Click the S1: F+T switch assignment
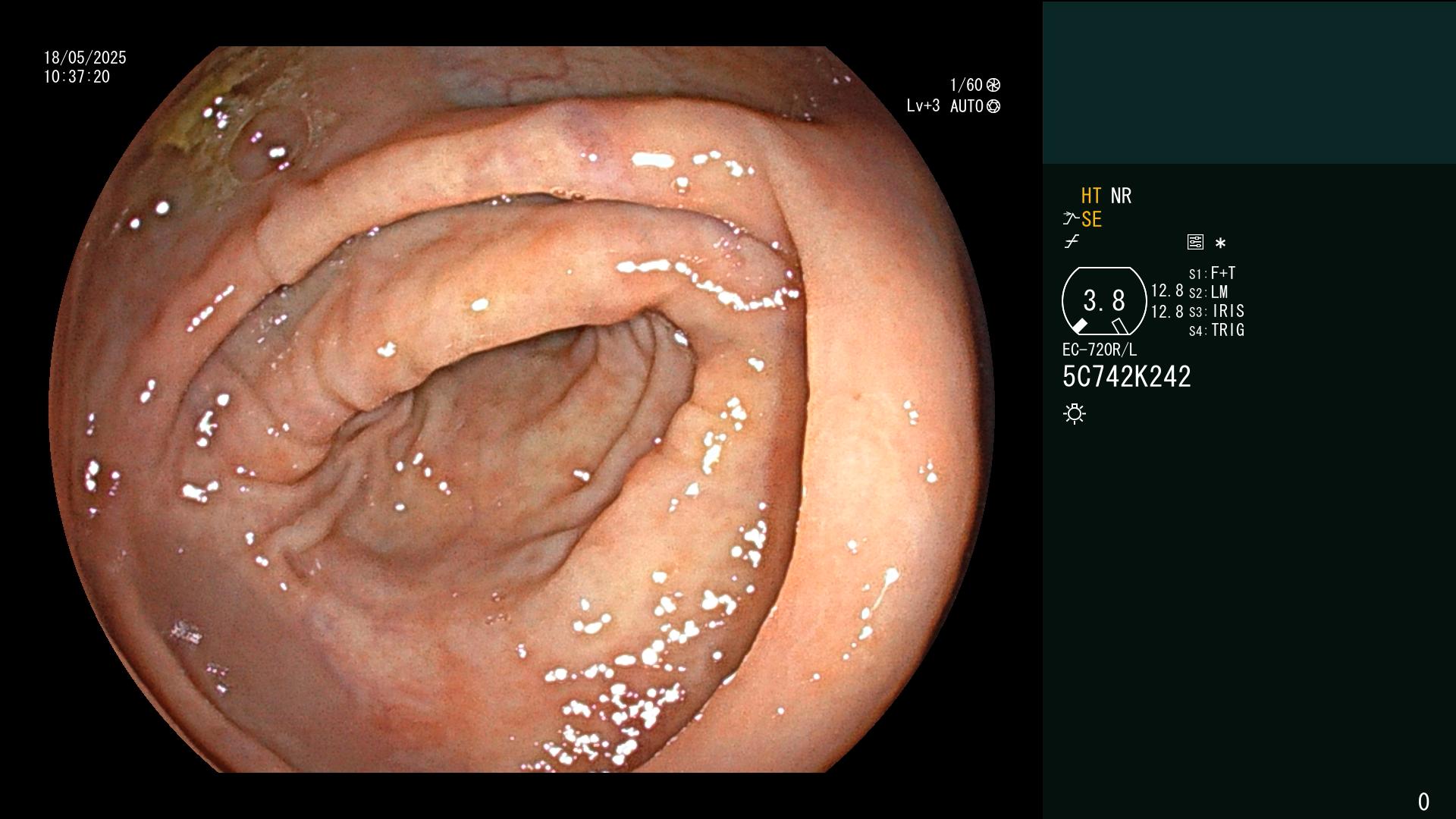The image size is (1456, 819). (x=1212, y=273)
